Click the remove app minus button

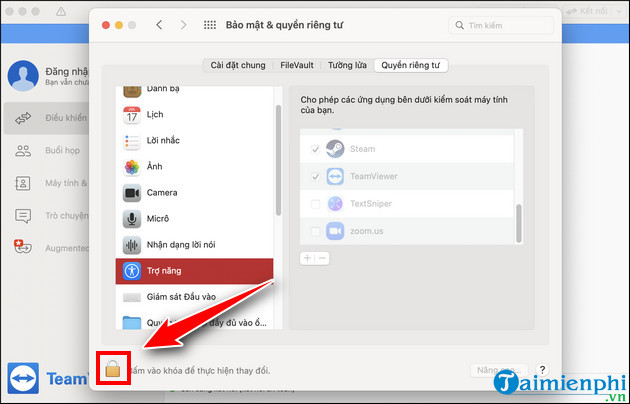[322, 258]
